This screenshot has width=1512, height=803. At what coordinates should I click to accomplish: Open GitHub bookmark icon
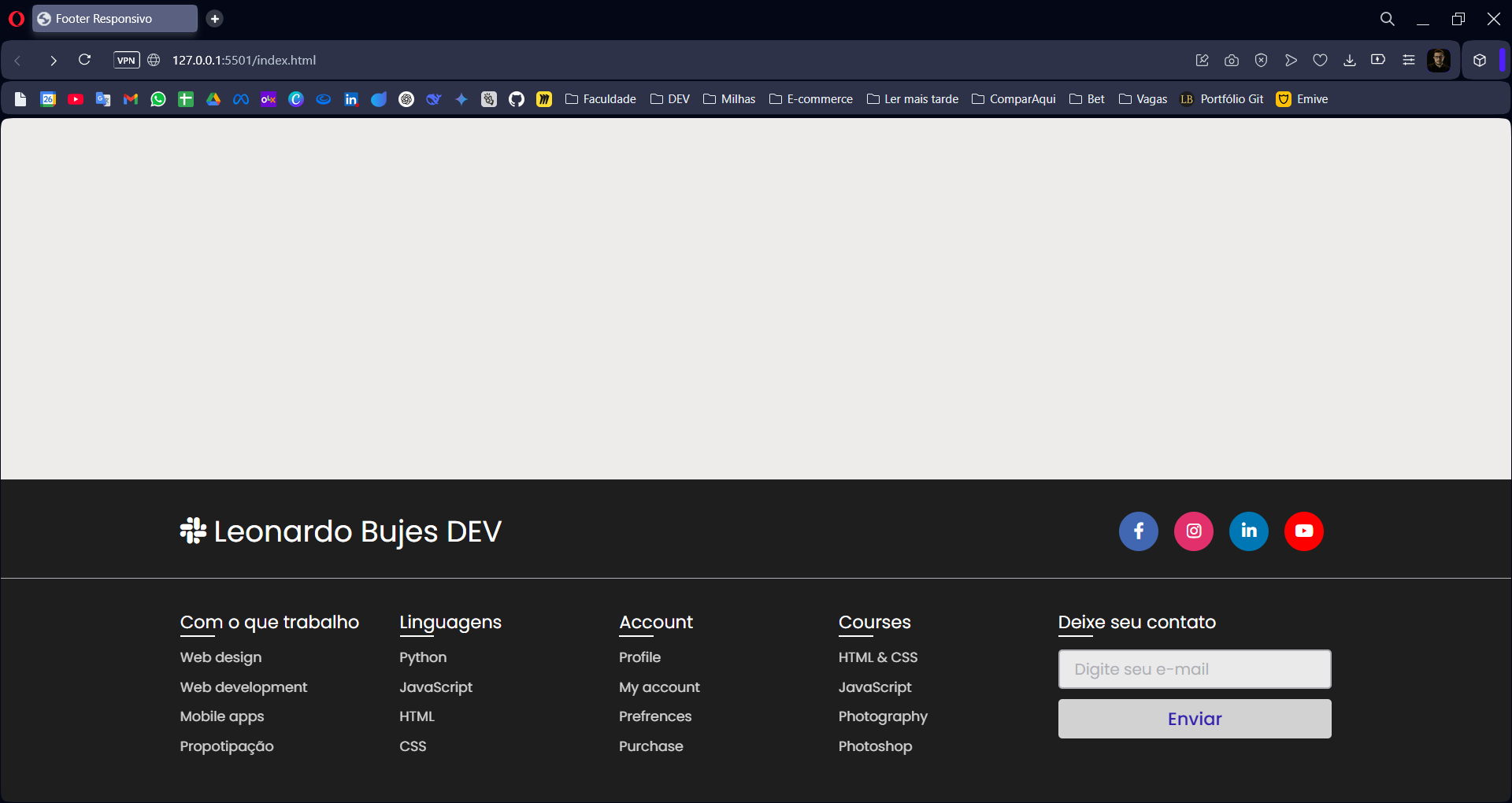click(517, 99)
